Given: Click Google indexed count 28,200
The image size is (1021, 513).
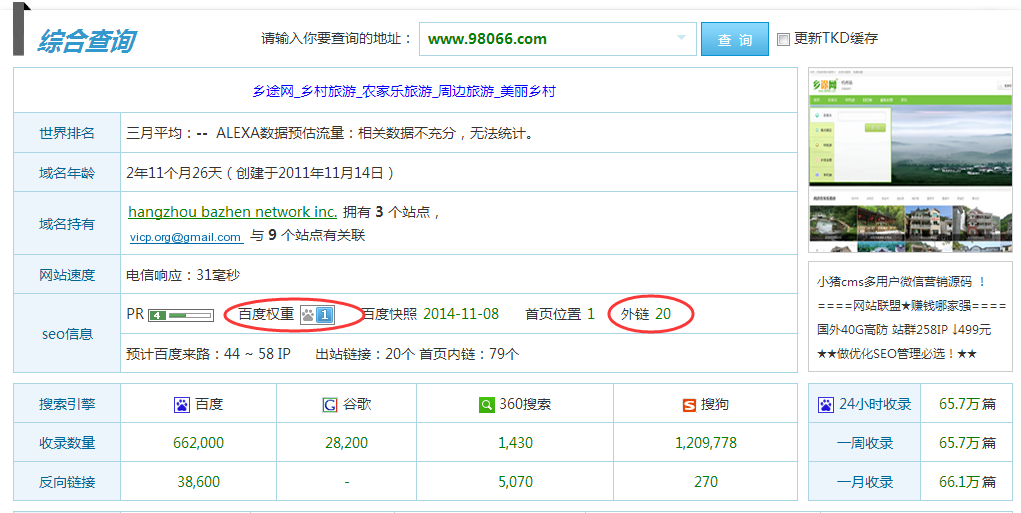Looking at the screenshot, I should (x=346, y=443).
